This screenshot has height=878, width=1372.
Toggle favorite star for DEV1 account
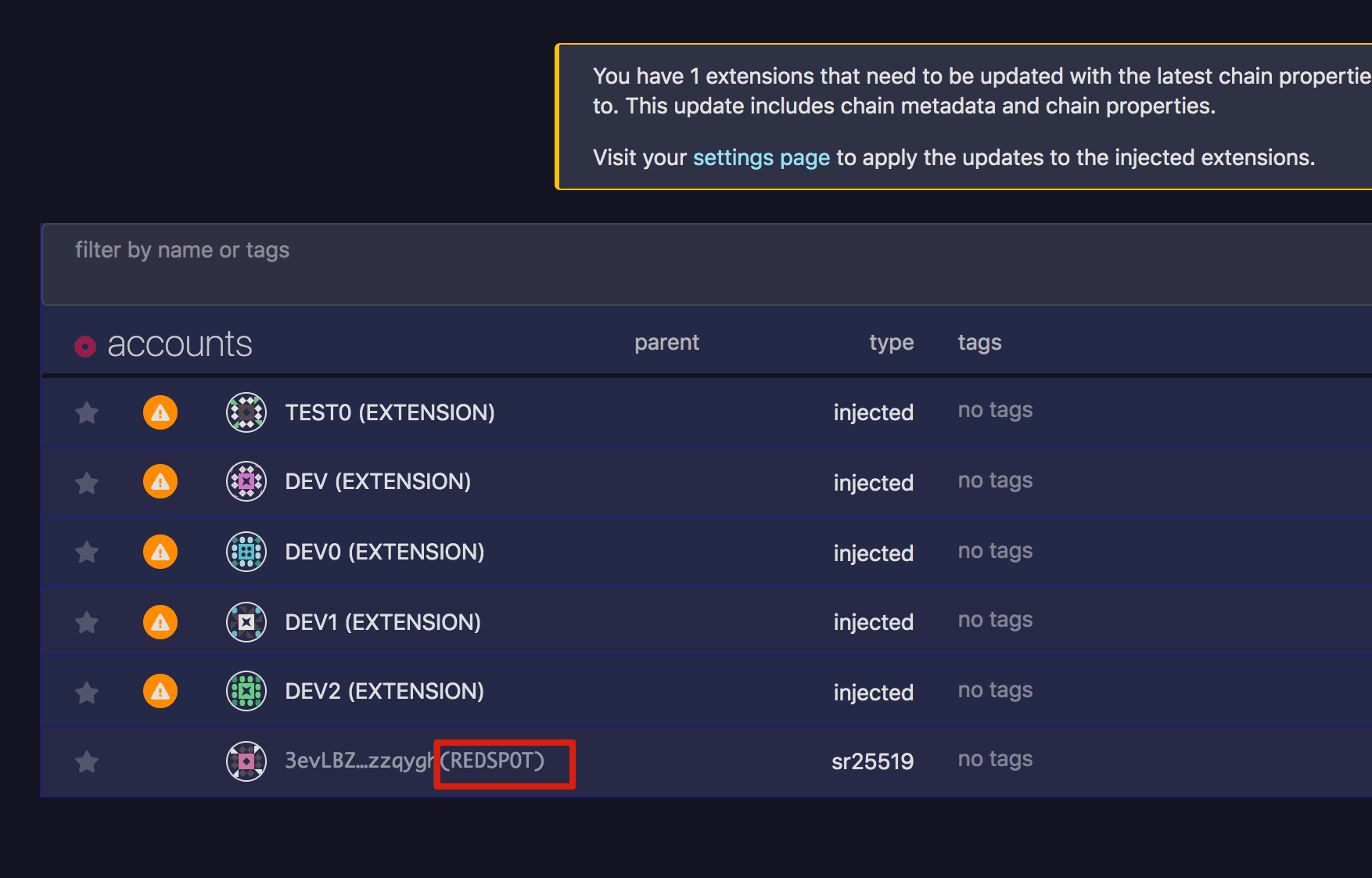87,623
